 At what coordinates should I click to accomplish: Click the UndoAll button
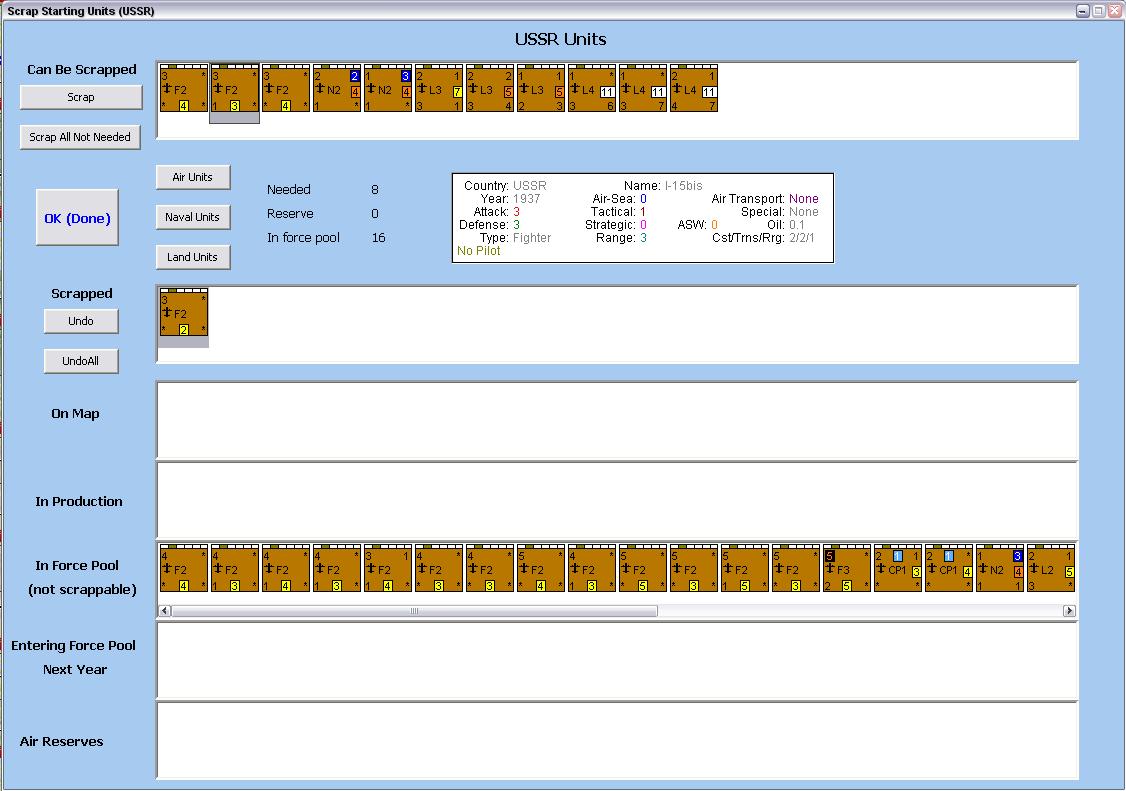(81, 361)
